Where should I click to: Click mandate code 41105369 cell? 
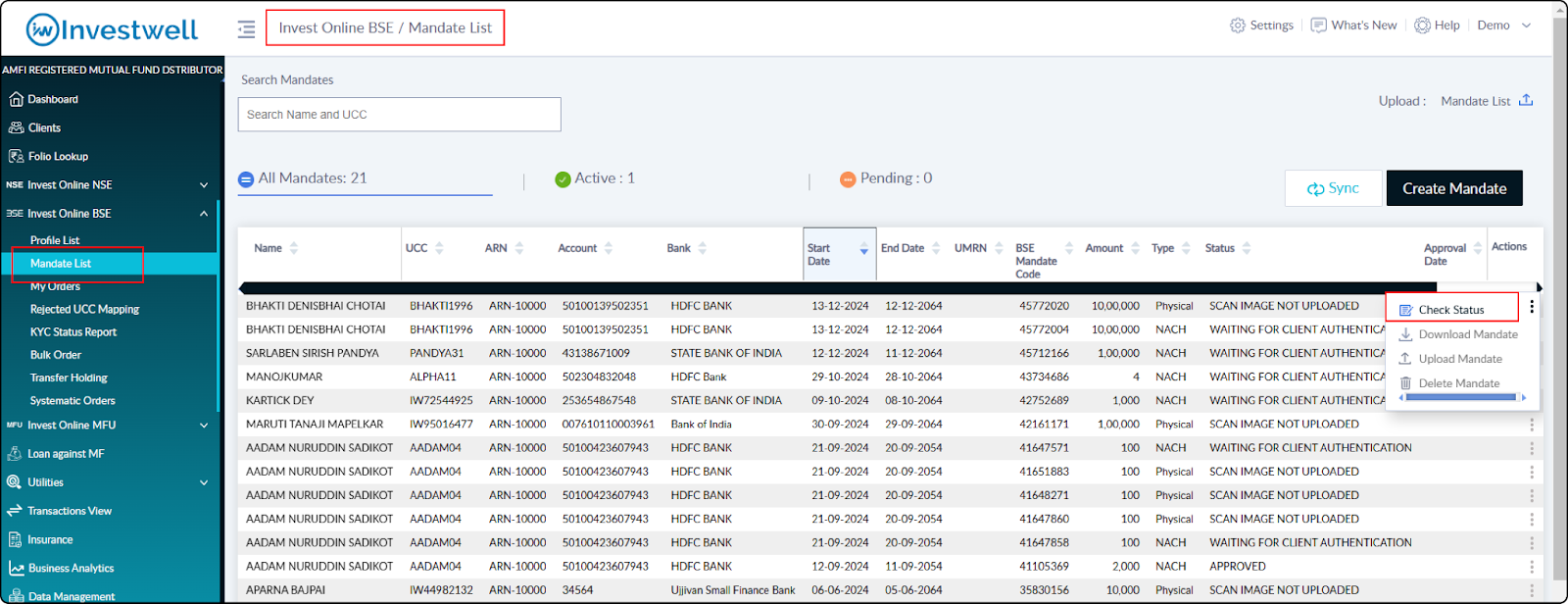coord(1044,567)
